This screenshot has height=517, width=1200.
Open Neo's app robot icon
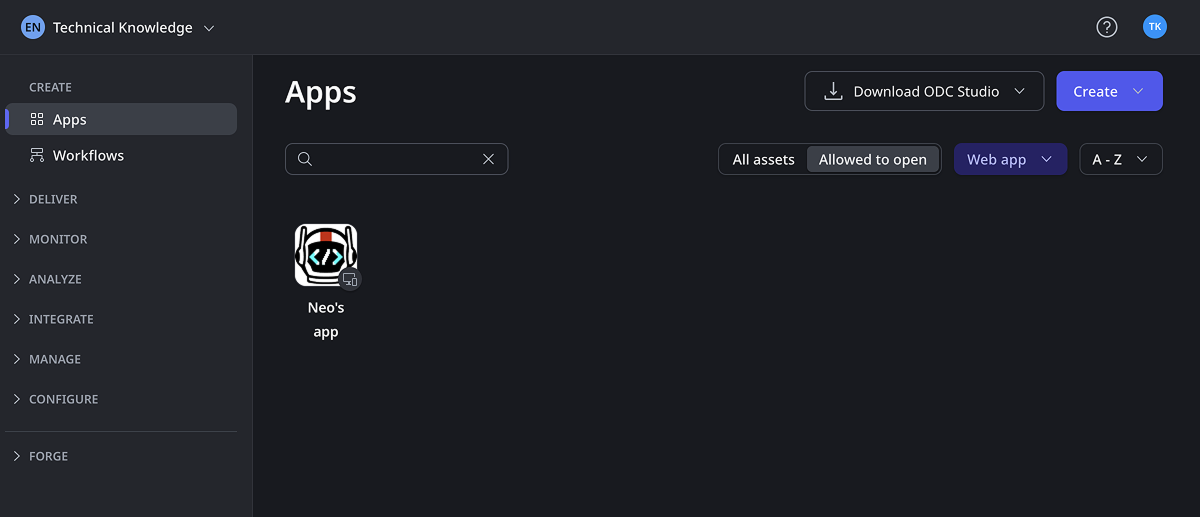point(326,255)
